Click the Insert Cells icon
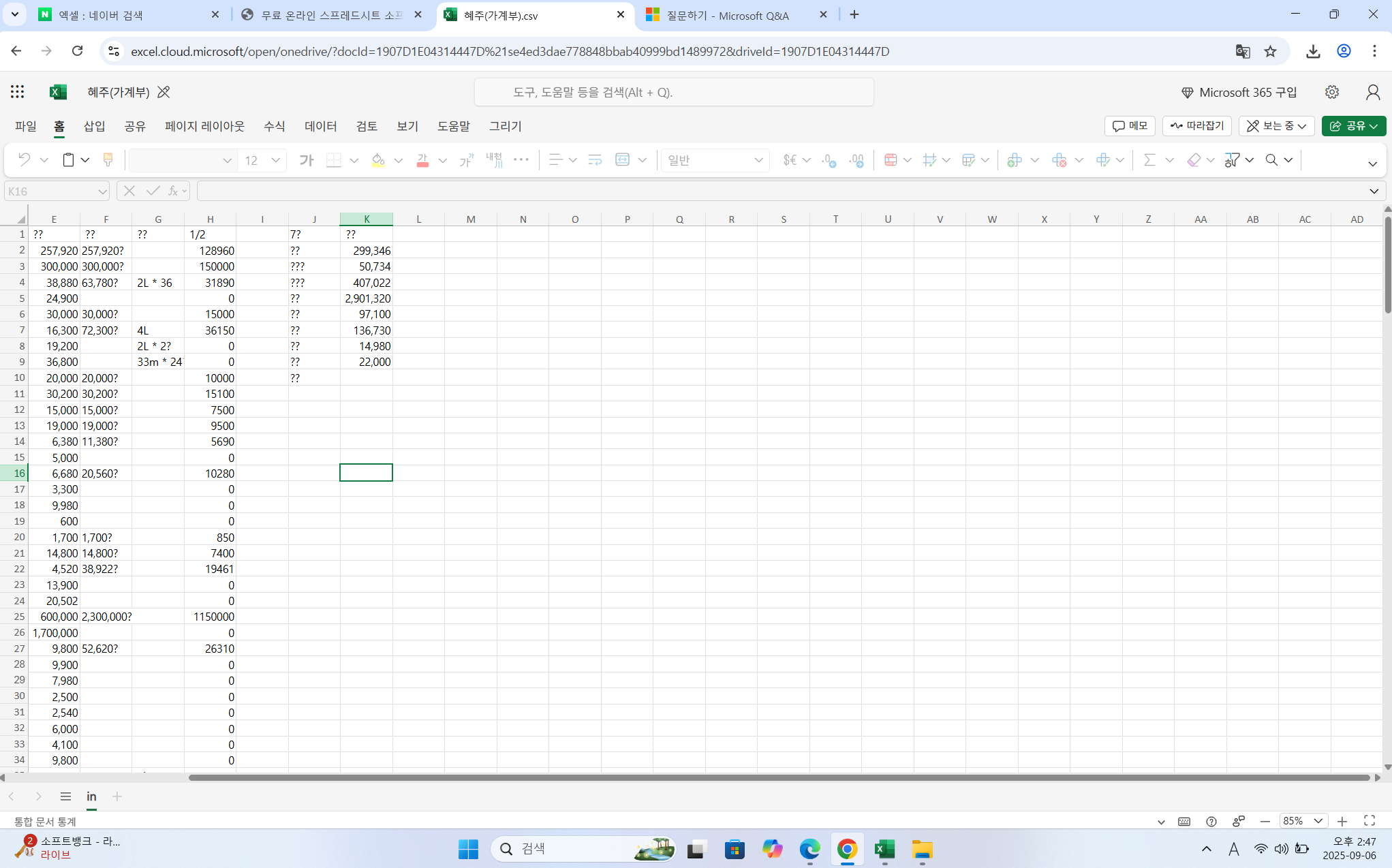Image resolution: width=1392 pixels, height=868 pixels. 1015,160
